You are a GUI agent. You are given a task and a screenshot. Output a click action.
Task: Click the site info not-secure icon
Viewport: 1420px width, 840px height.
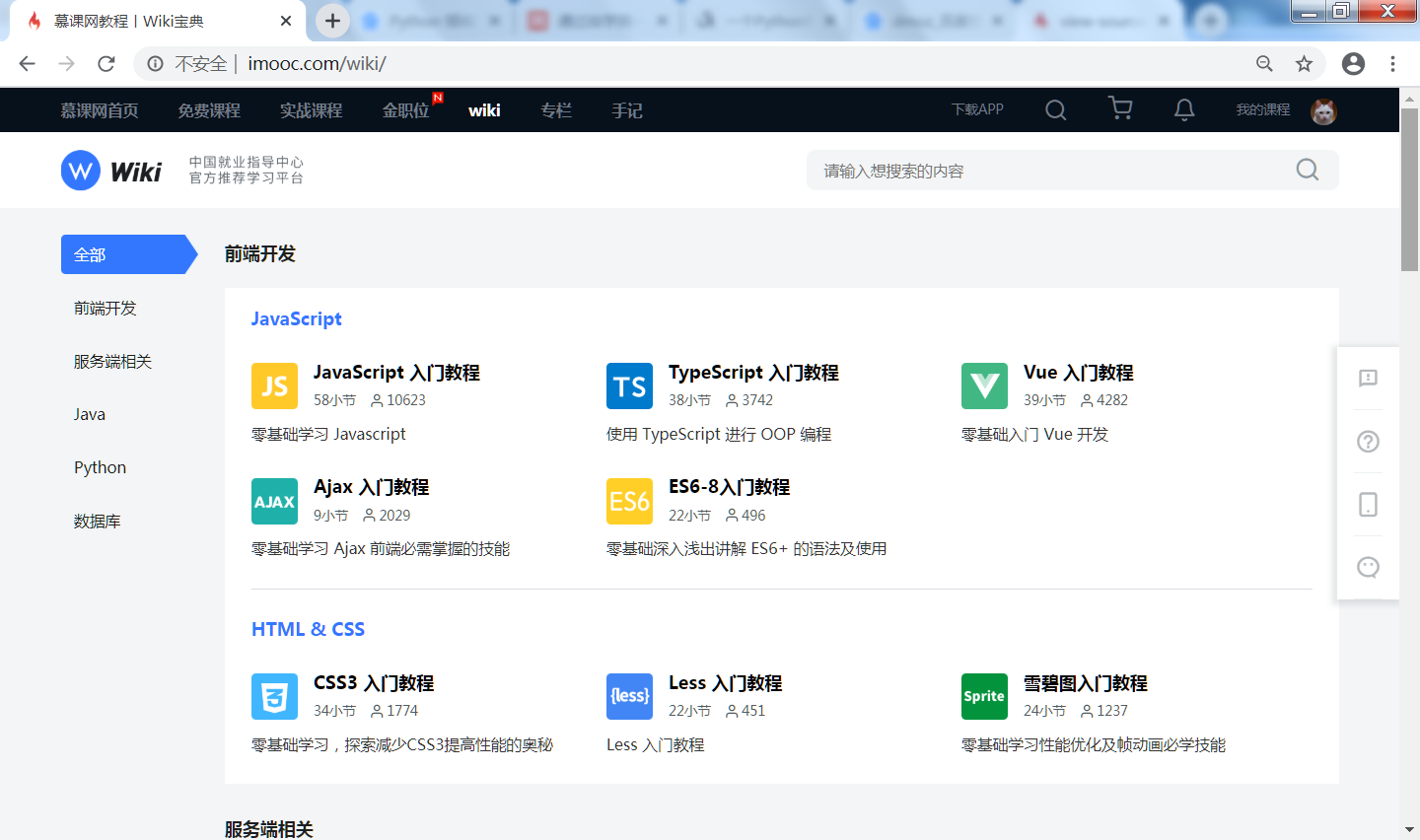click(155, 63)
